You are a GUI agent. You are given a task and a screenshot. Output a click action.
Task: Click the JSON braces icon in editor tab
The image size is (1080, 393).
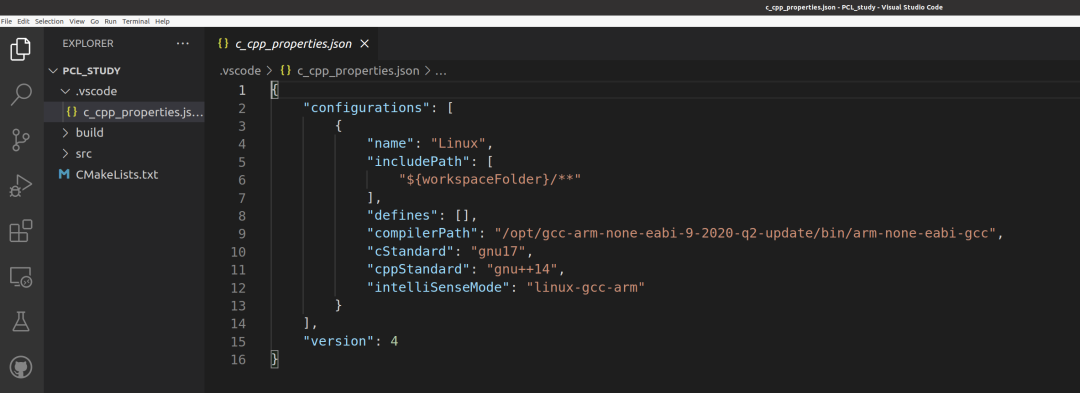click(x=222, y=43)
